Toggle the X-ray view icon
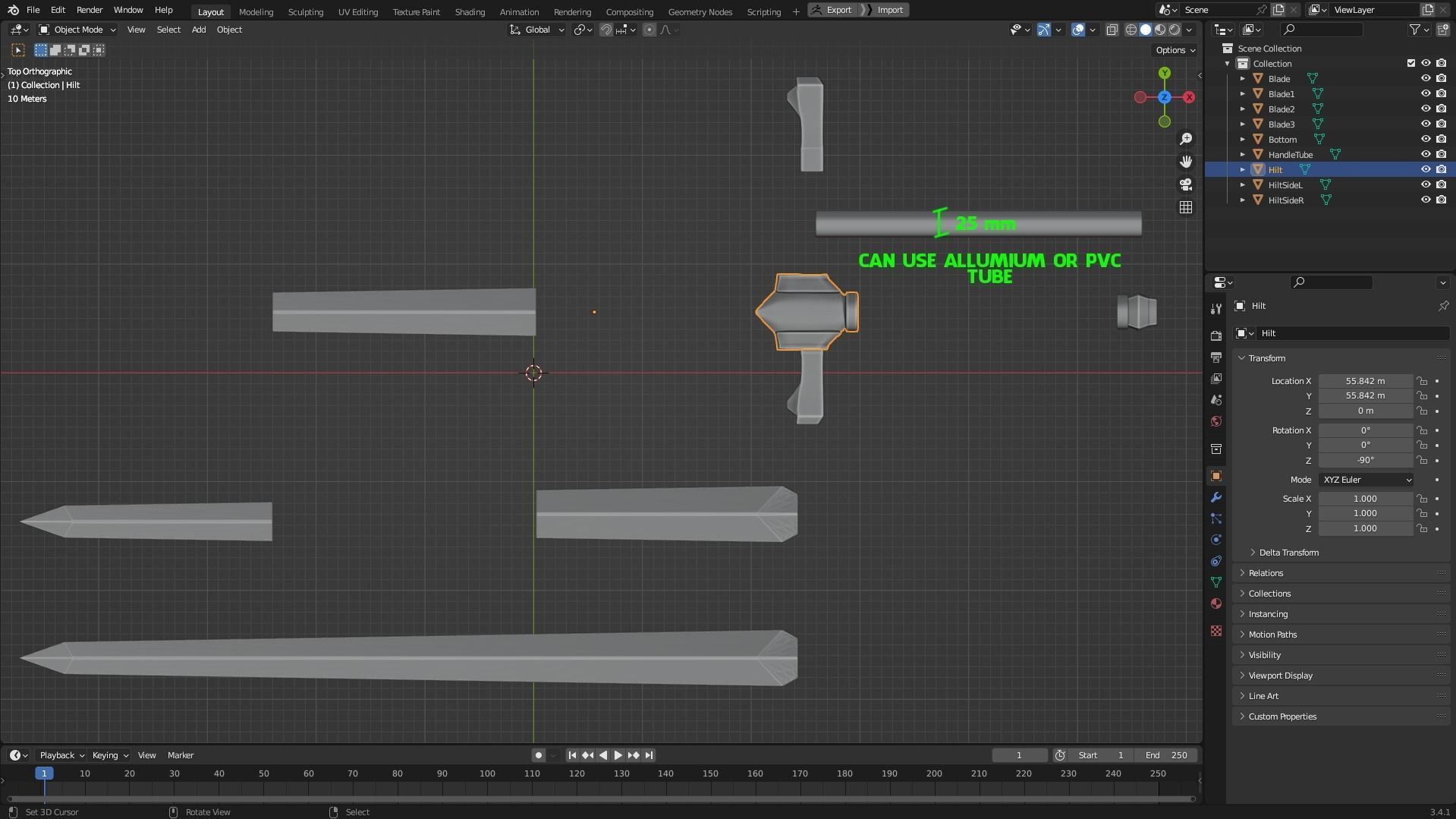The image size is (1456, 819). point(1112,30)
